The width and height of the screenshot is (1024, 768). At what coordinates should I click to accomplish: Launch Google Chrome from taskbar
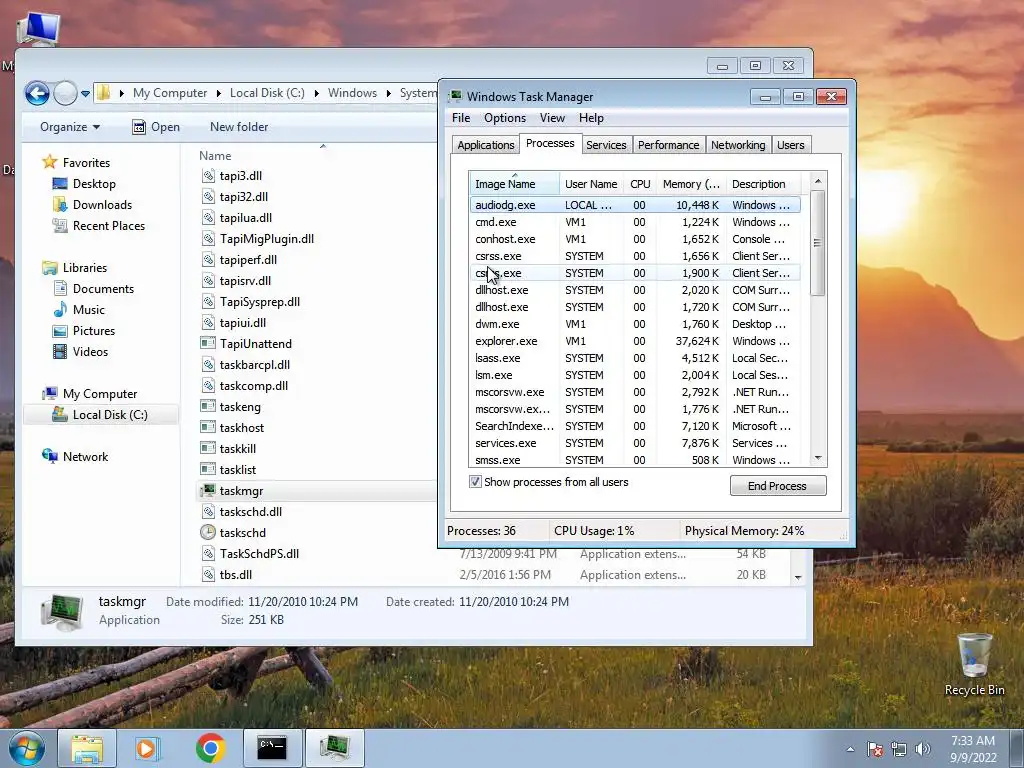point(210,748)
